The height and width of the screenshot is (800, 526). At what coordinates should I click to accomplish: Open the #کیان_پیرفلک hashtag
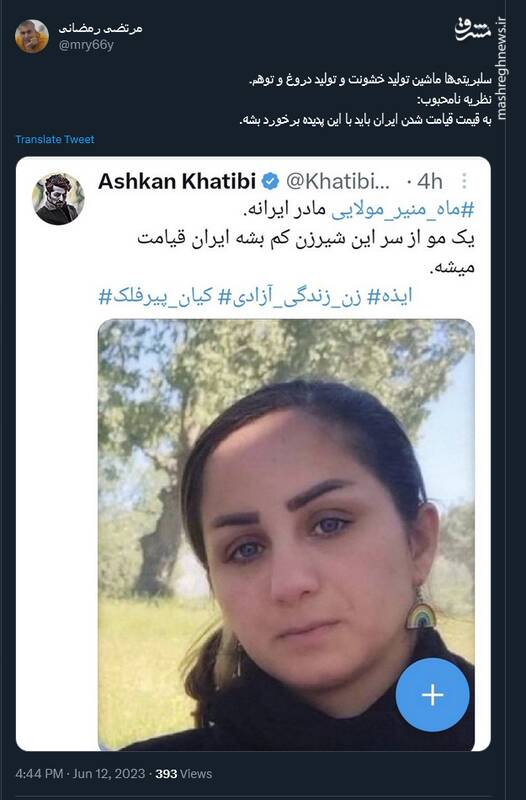[x=156, y=296]
